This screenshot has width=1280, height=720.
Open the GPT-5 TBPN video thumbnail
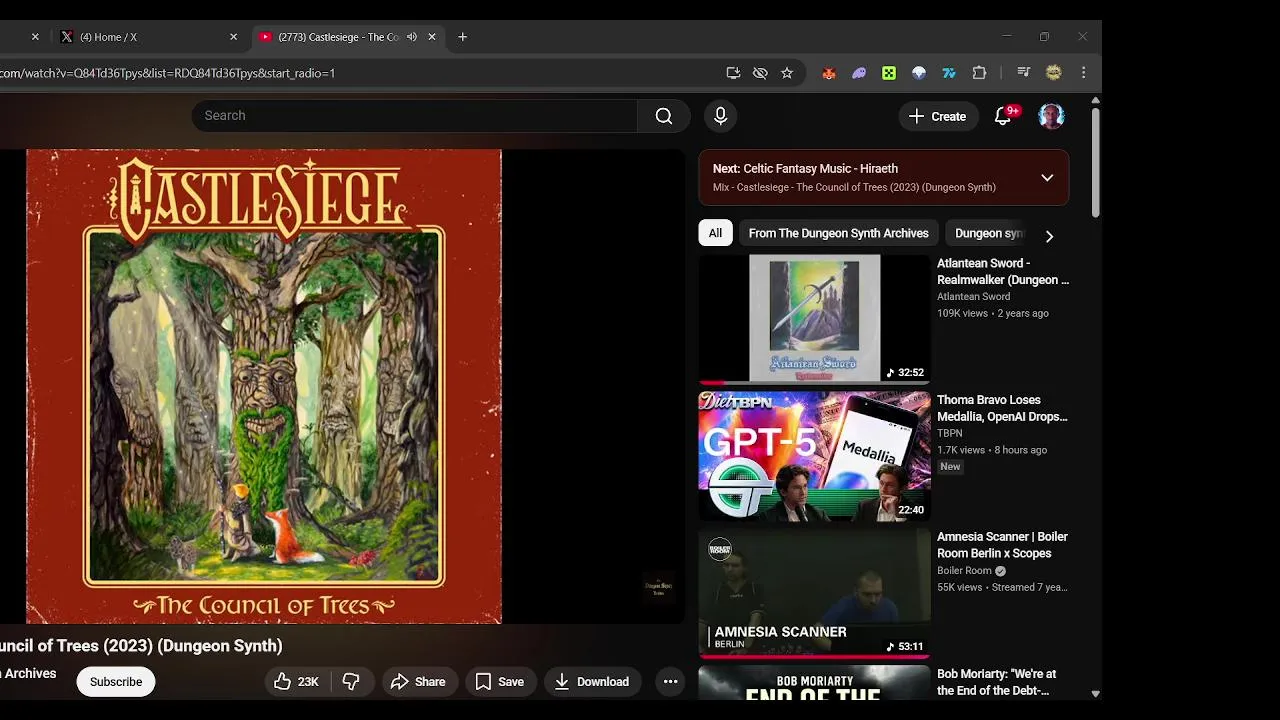[814, 456]
